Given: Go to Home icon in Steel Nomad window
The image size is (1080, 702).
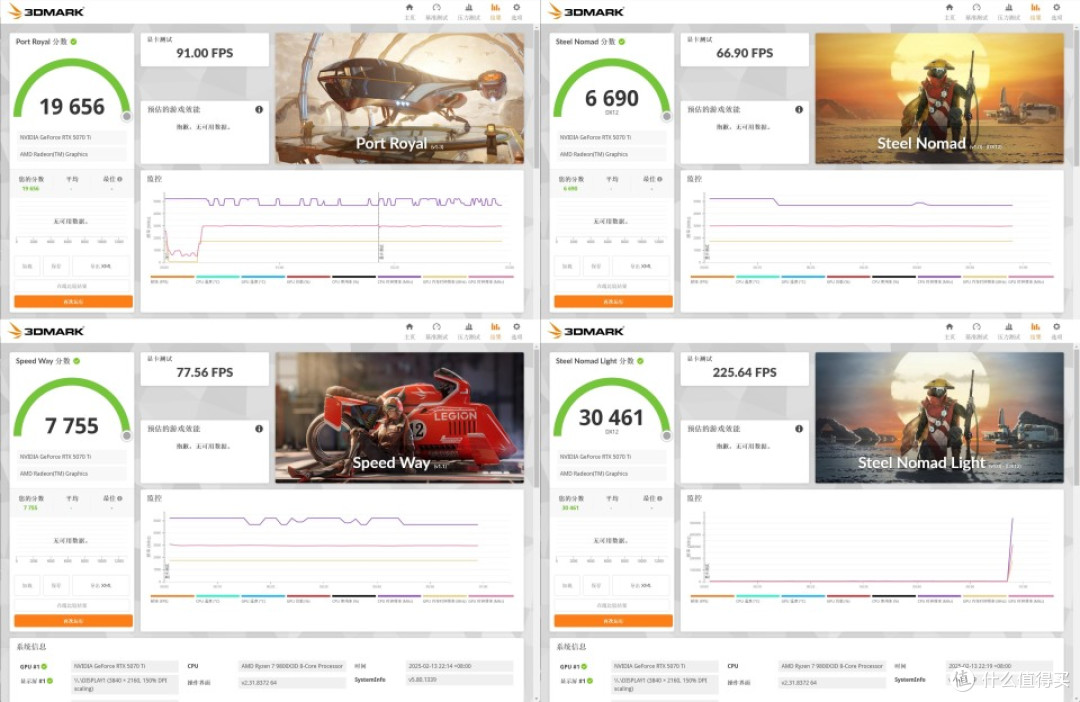Looking at the screenshot, I should click(950, 8).
